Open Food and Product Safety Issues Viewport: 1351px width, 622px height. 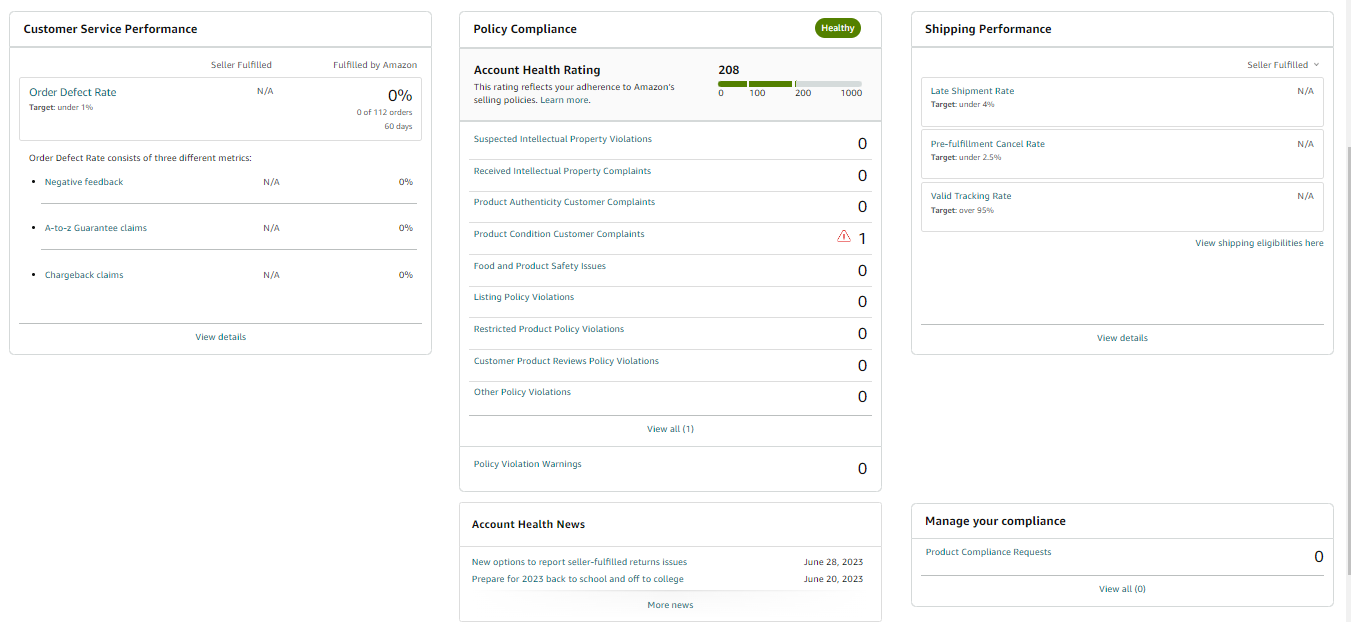click(540, 266)
